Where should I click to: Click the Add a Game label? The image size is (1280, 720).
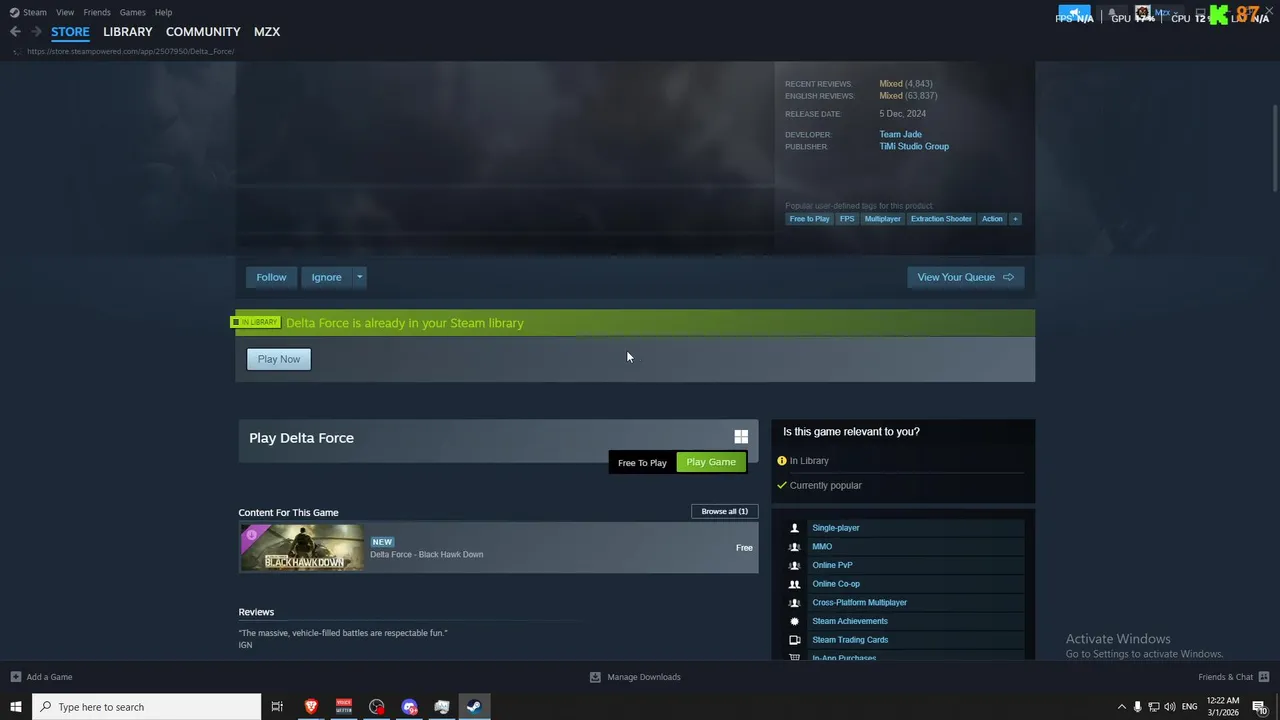(49, 677)
